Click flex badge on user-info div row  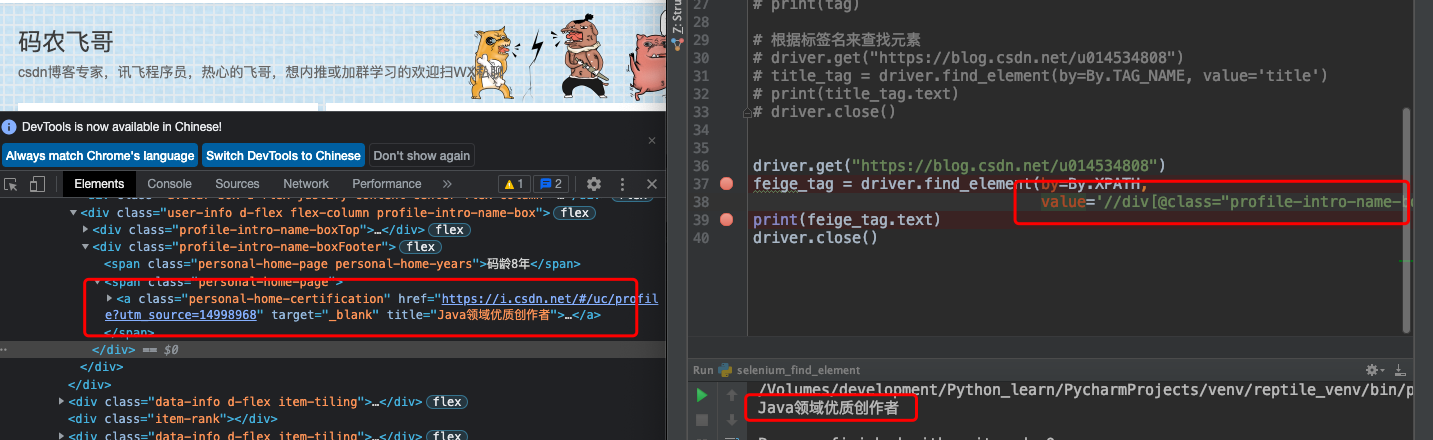click(x=575, y=213)
